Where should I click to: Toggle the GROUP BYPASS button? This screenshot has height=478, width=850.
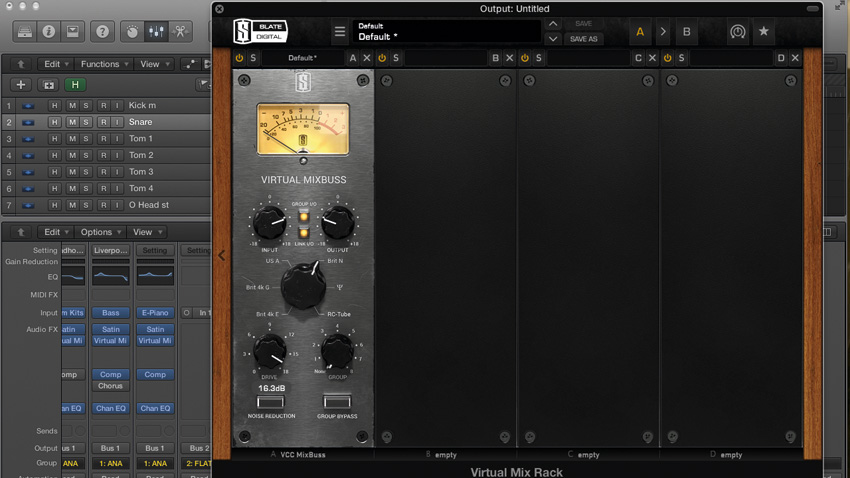(337, 402)
